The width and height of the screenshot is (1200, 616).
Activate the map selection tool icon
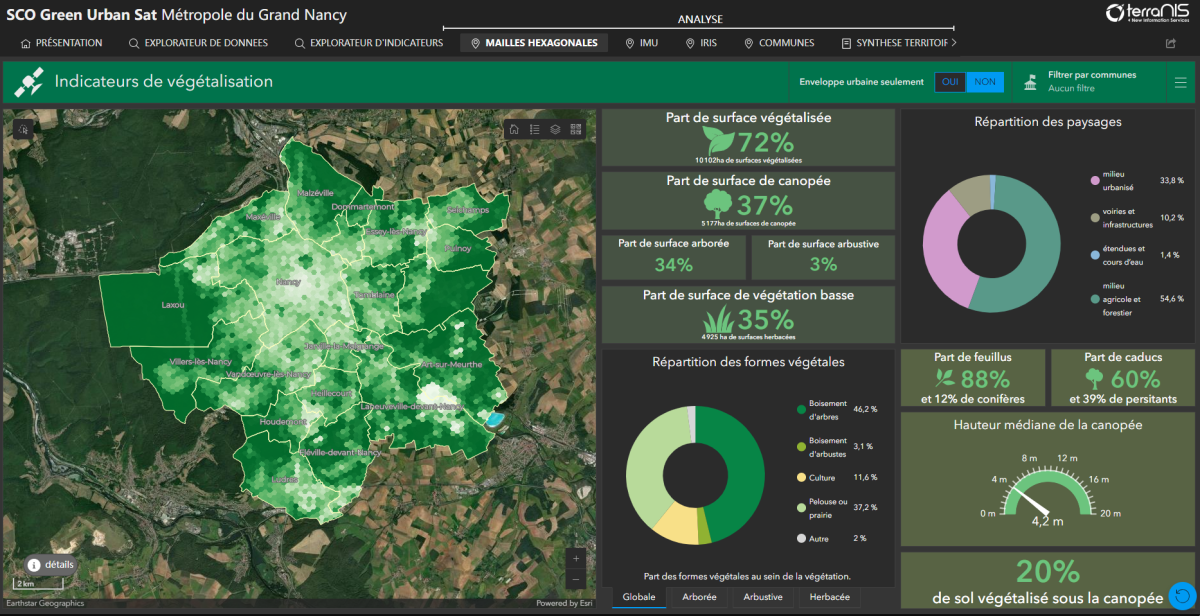tap(24, 129)
